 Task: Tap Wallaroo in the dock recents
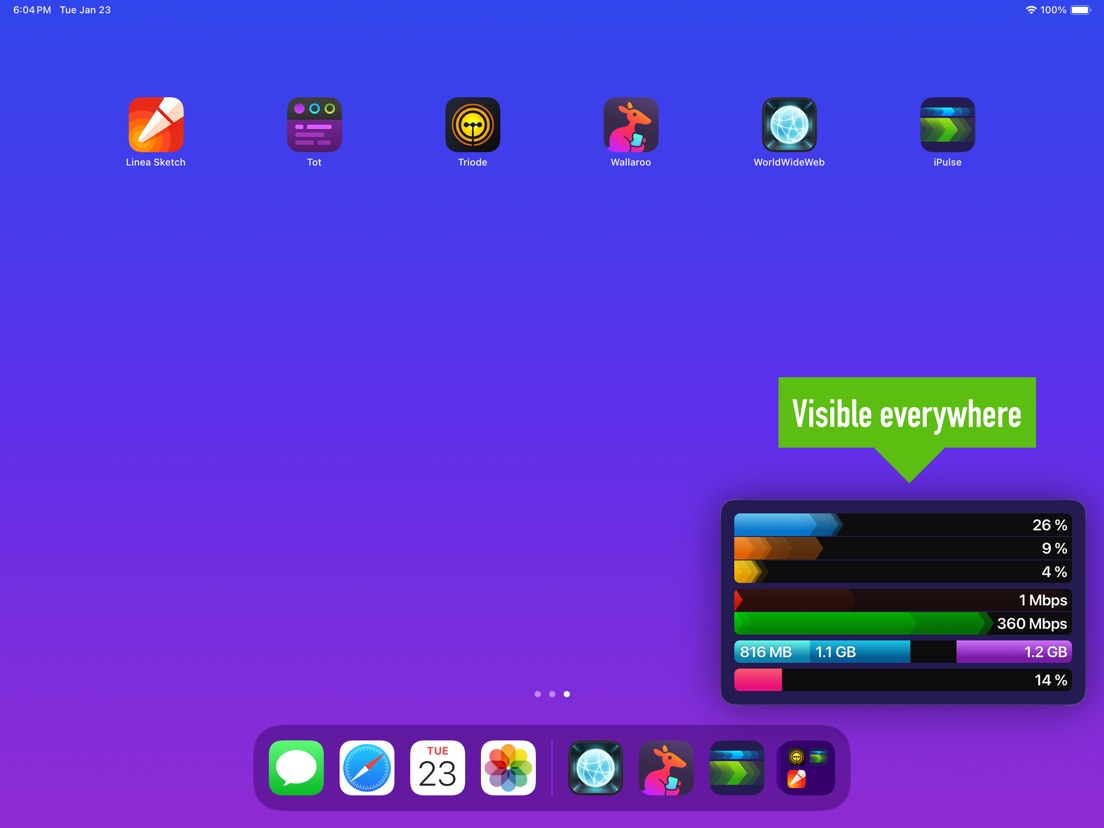(666, 768)
